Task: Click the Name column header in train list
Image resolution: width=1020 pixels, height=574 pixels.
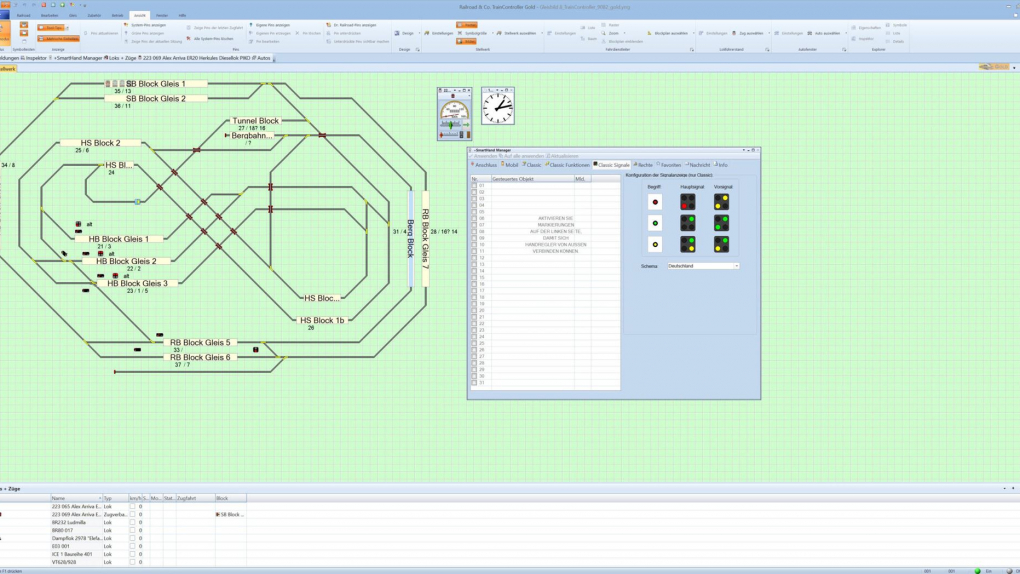Action: coord(75,498)
